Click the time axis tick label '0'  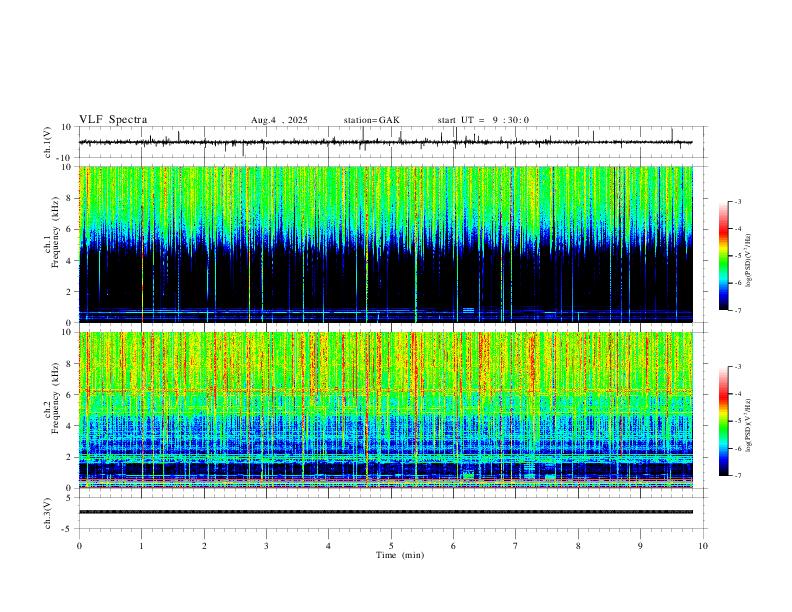pos(79,546)
